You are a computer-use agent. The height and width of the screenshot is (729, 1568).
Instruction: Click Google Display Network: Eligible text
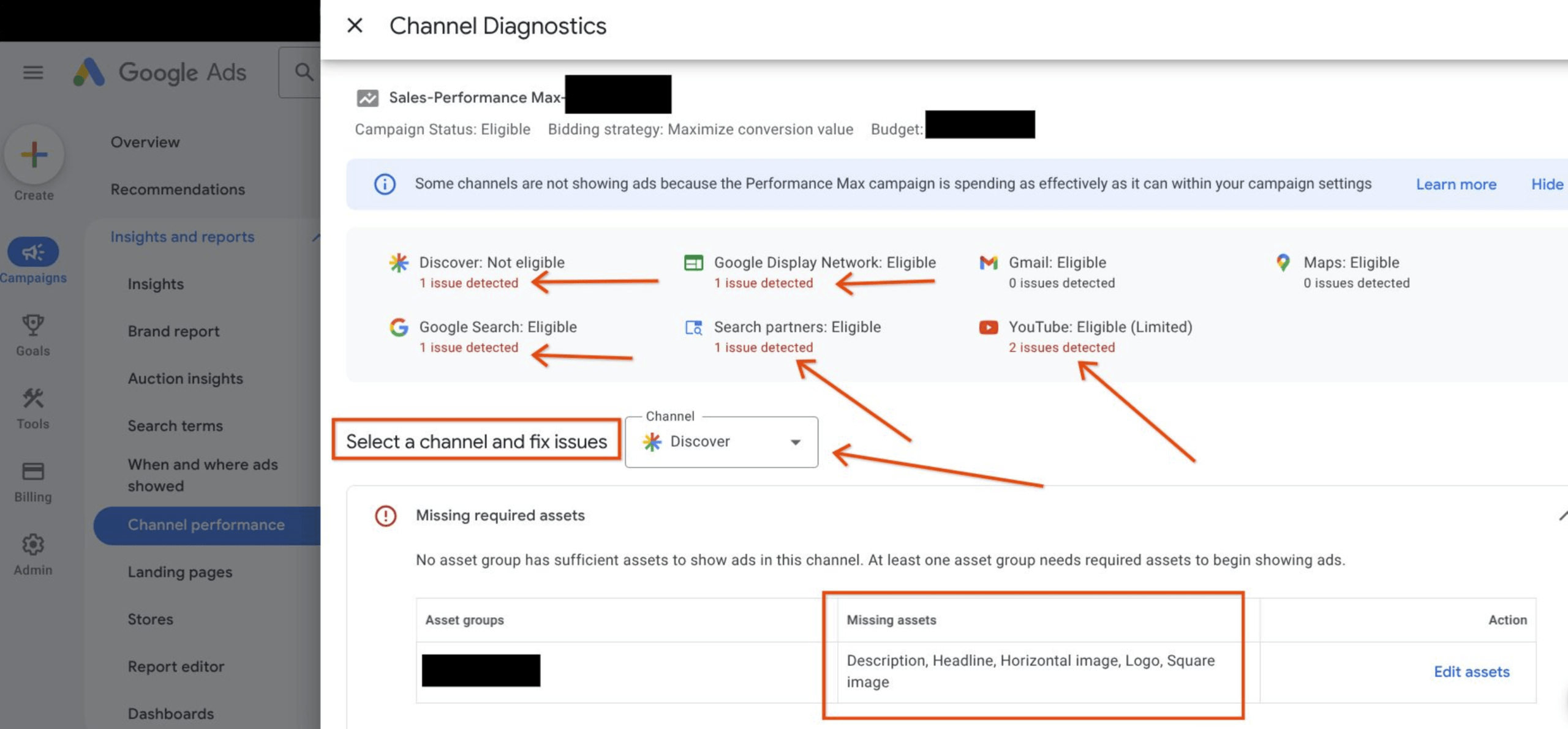(x=825, y=263)
